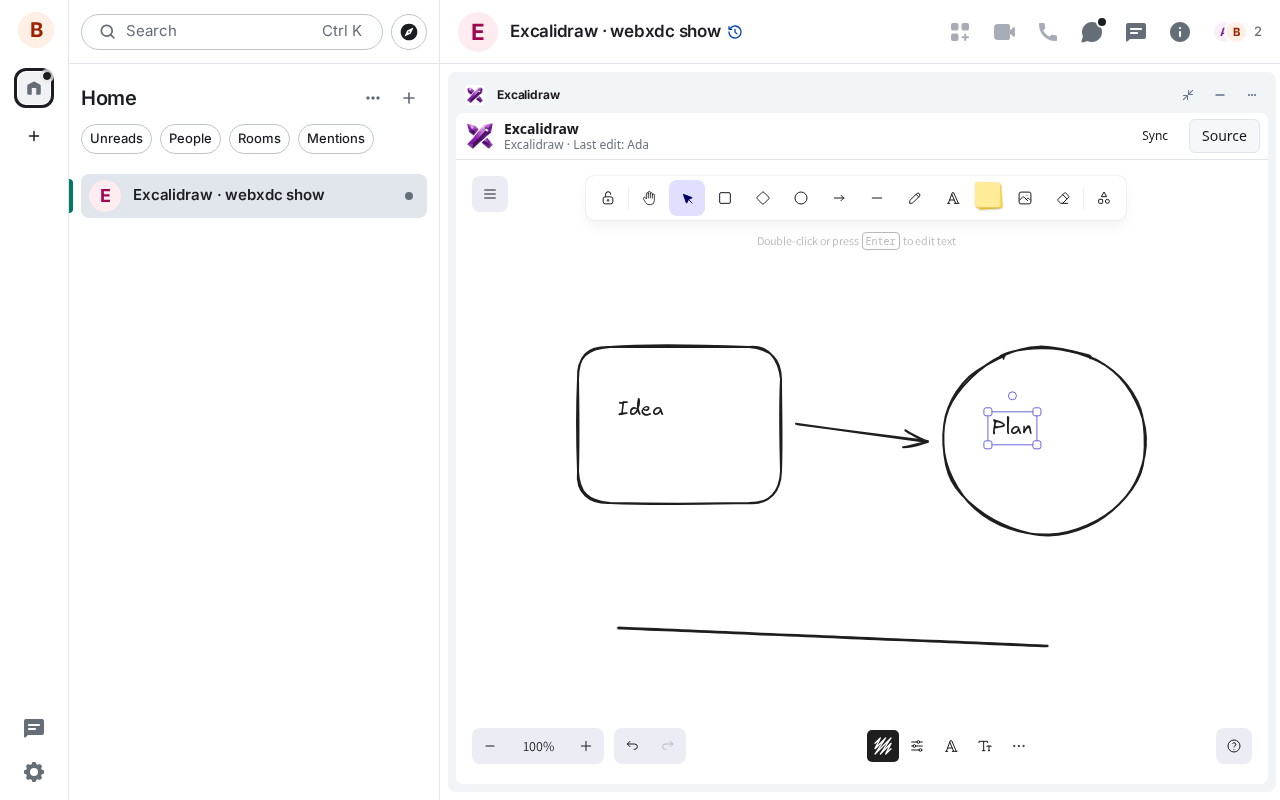Screen dimensions: 1280x800
Task: Filter by Rooms
Action: pos(259,139)
